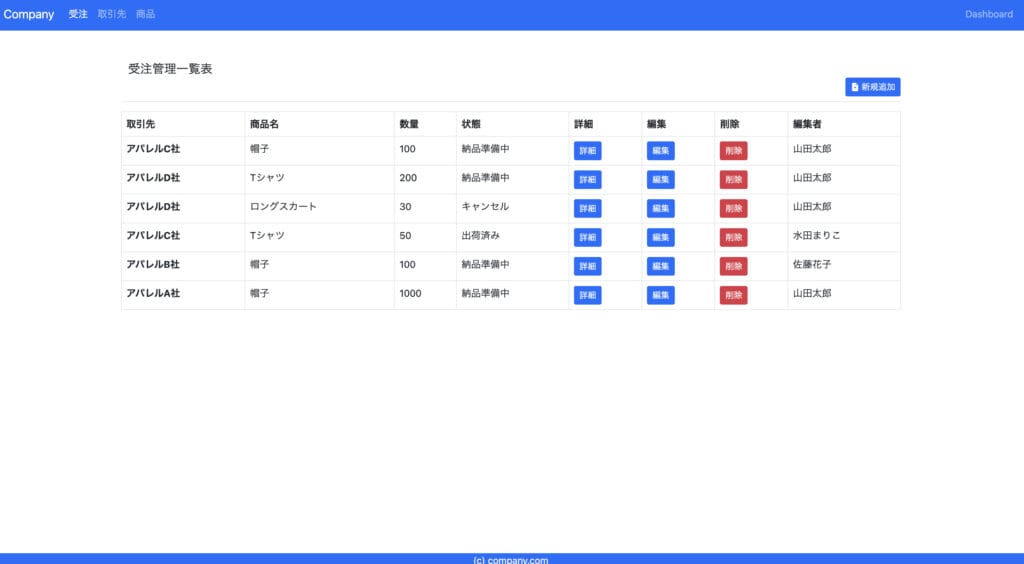Screen dimensions: 1024x564
Task: Open 詳細 for the キャンセル order
Action: pos(587,208)
